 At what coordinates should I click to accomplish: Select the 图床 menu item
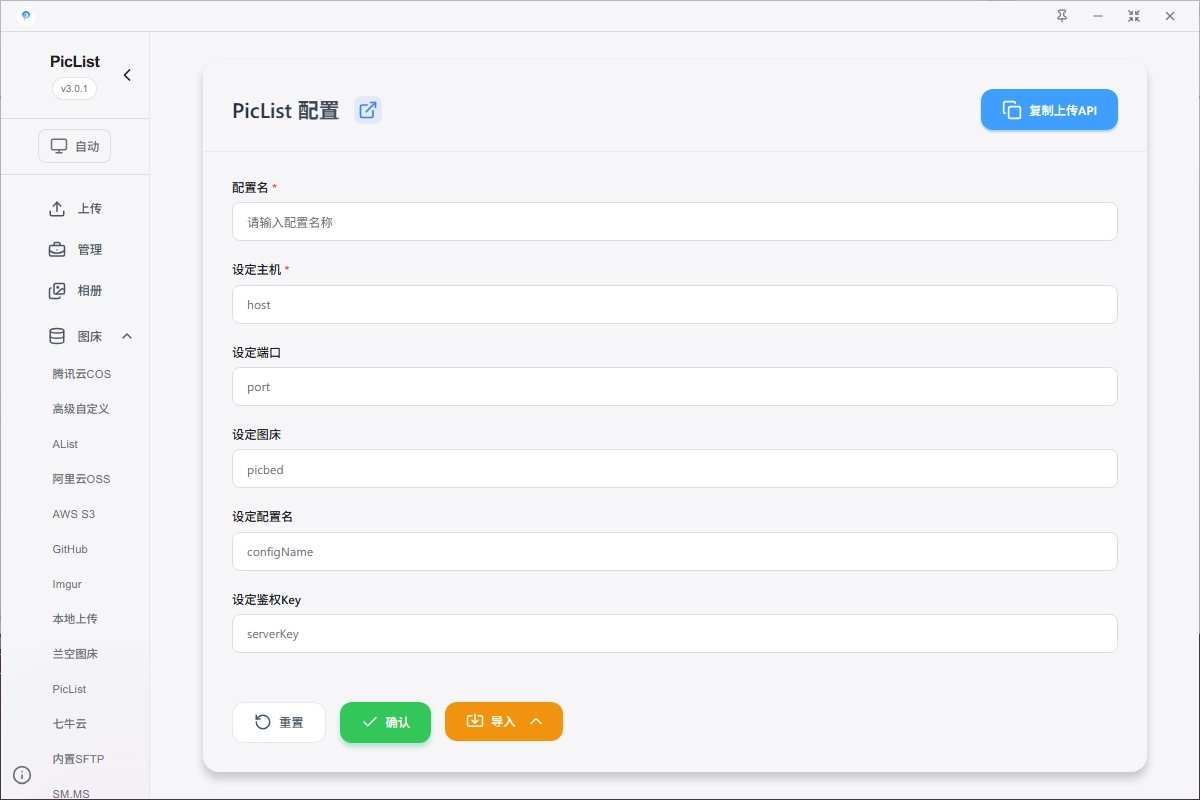pos(75,336)
